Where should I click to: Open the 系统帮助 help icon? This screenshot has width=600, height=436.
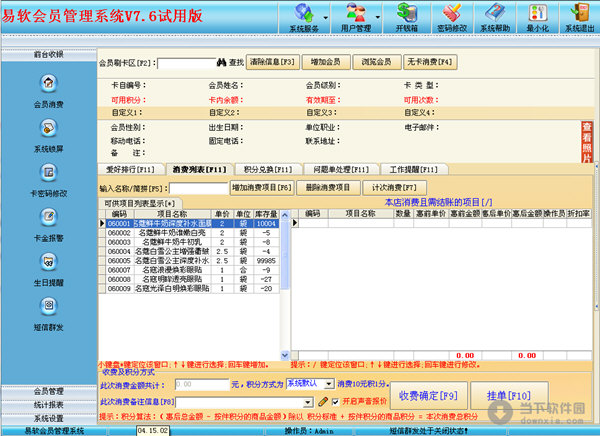(495, 18)
